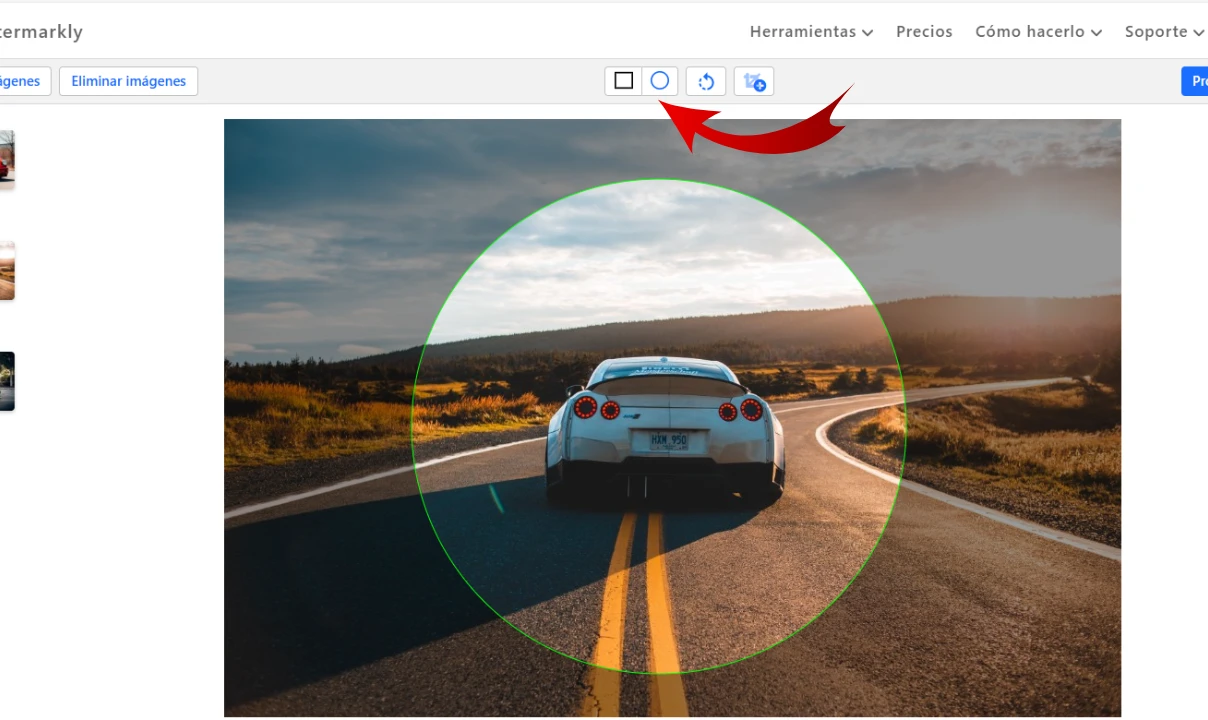The image size is (1208, 720).
Task: Select the red car thumbnail
Action: 6,160
